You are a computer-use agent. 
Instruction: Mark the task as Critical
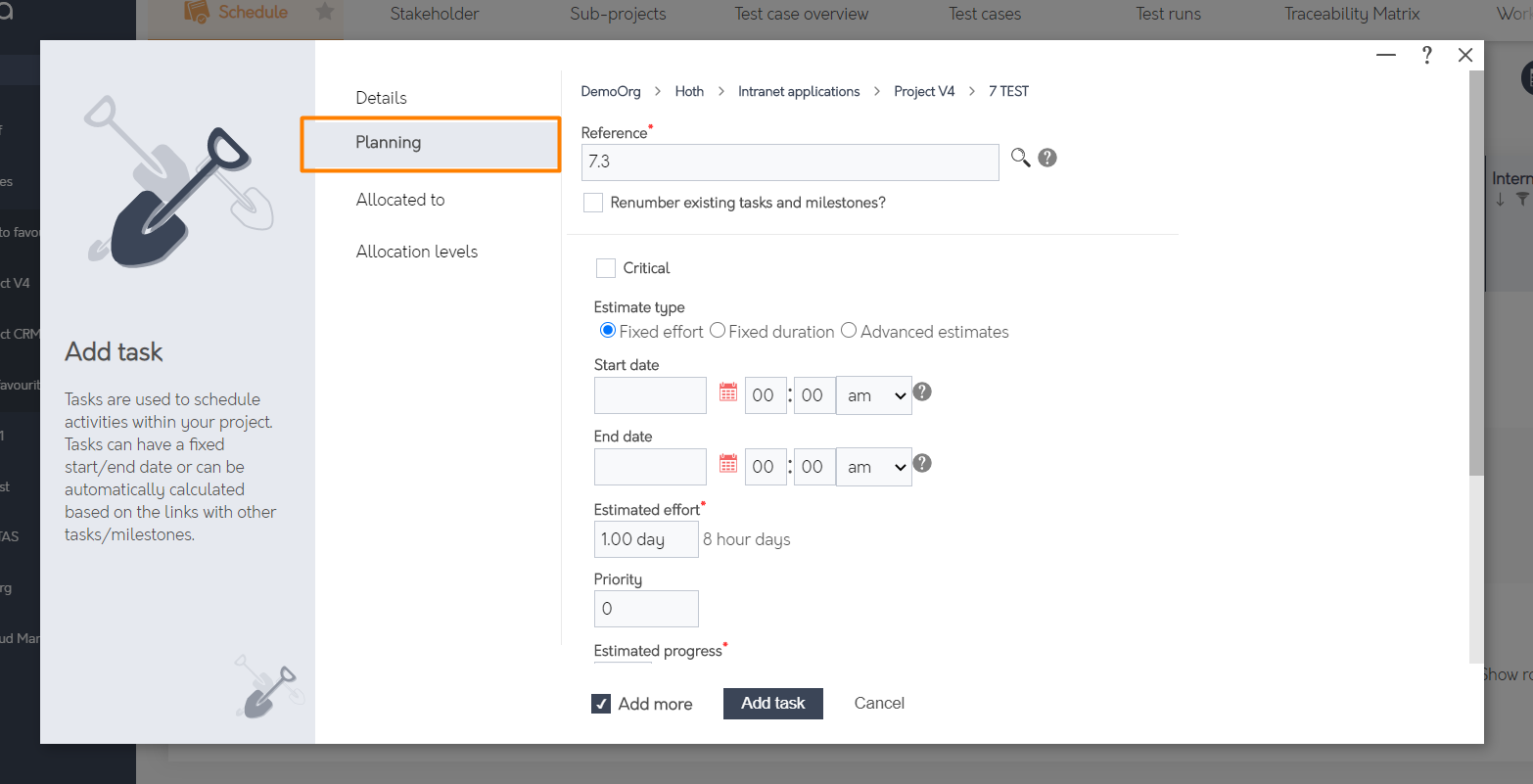tap(605, 267)
